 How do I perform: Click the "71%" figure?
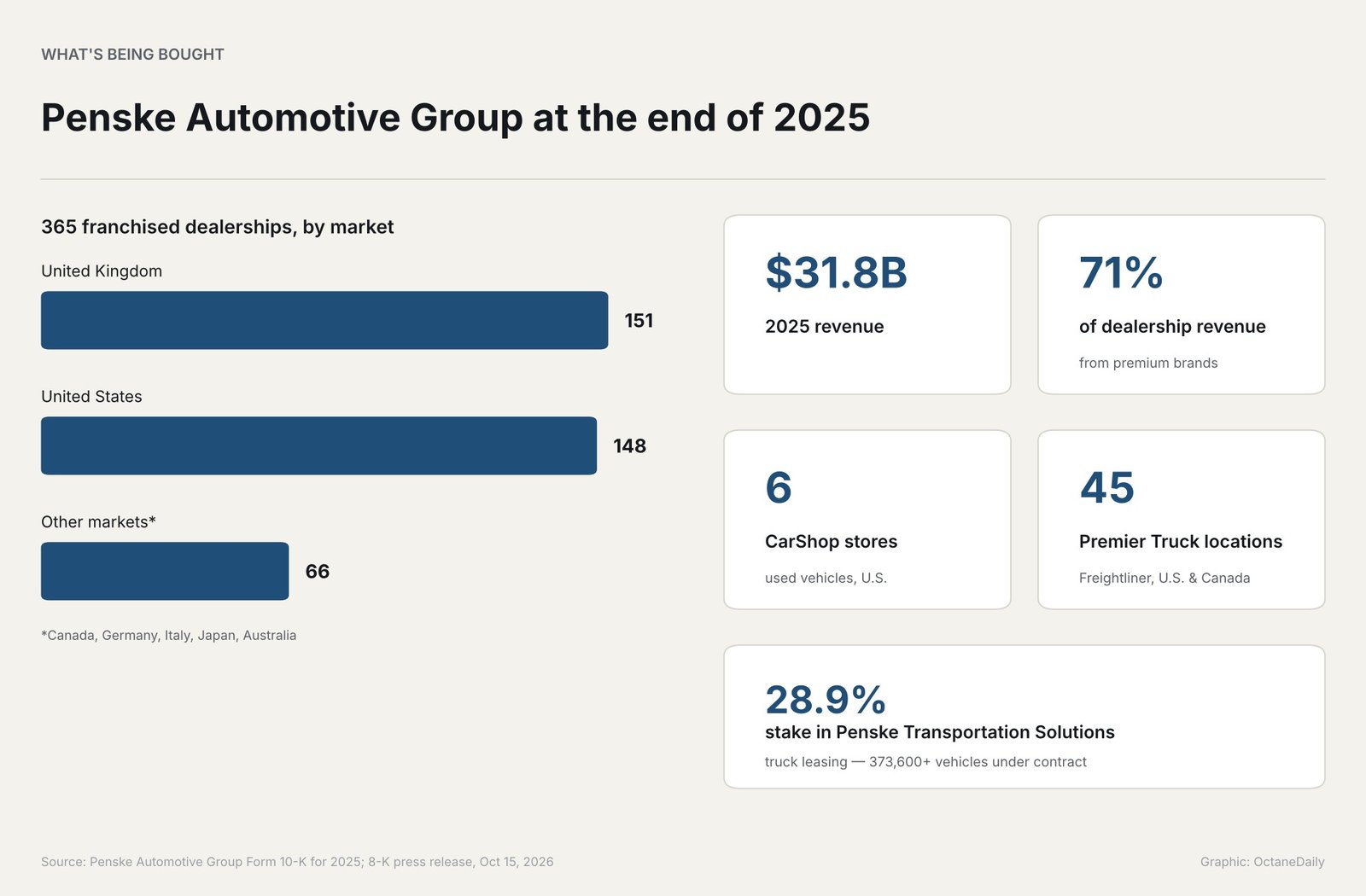click(1120, 273)
